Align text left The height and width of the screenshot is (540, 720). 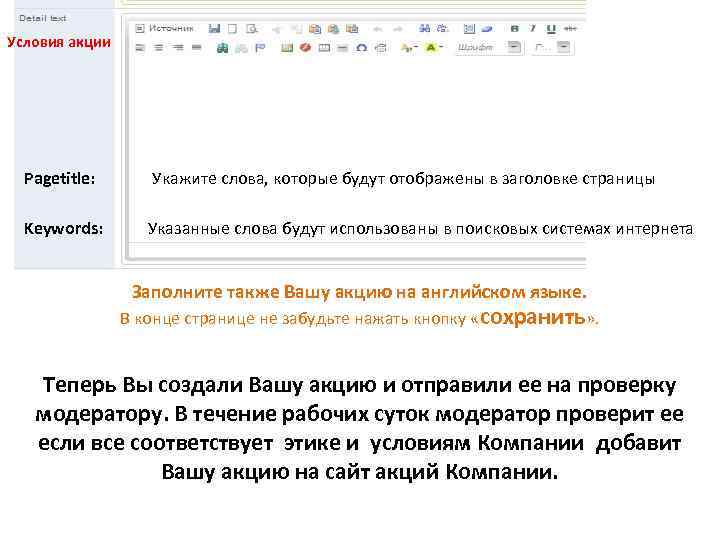pos(140,47)
